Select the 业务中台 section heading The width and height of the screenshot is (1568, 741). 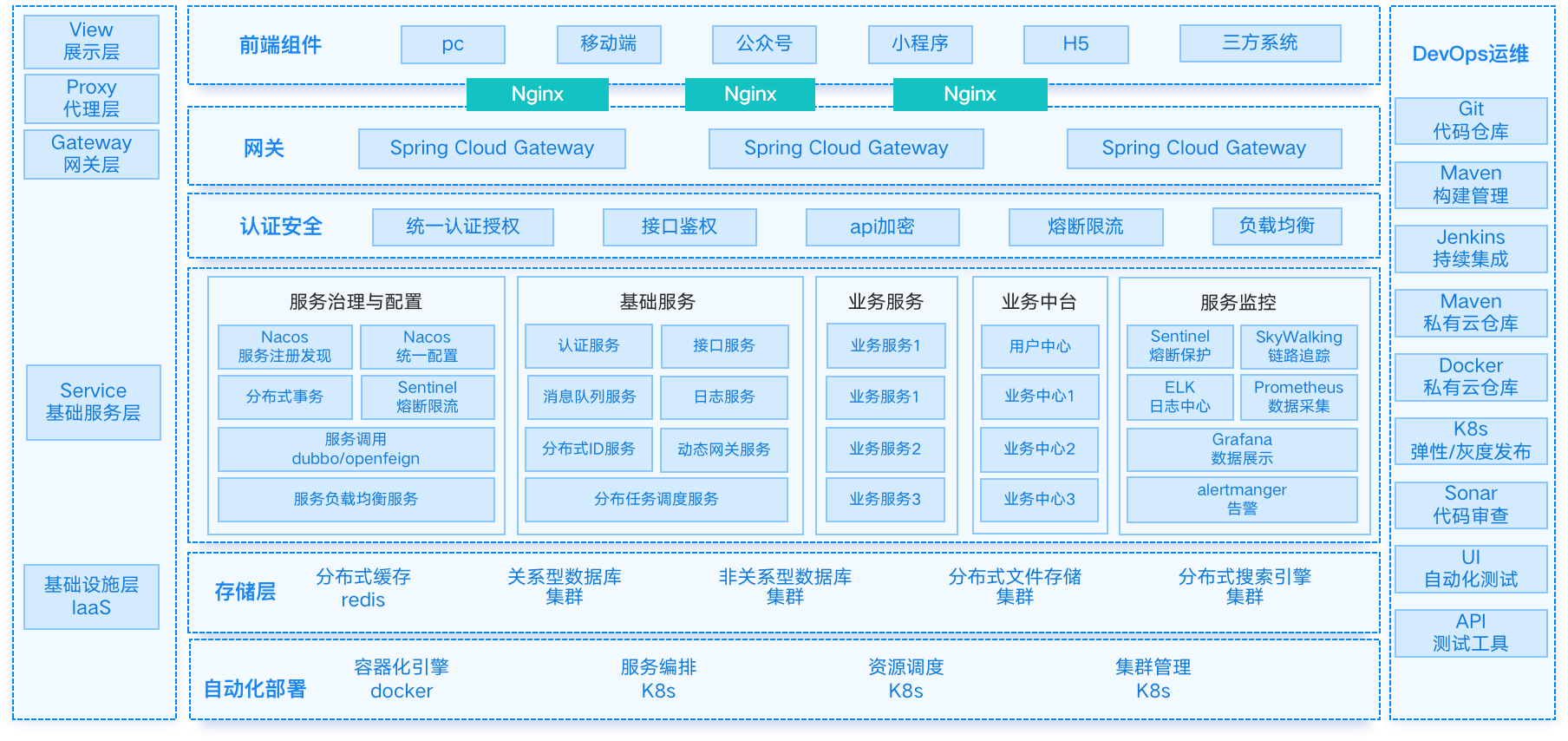pyautogui.click(x=1040, y=302)
